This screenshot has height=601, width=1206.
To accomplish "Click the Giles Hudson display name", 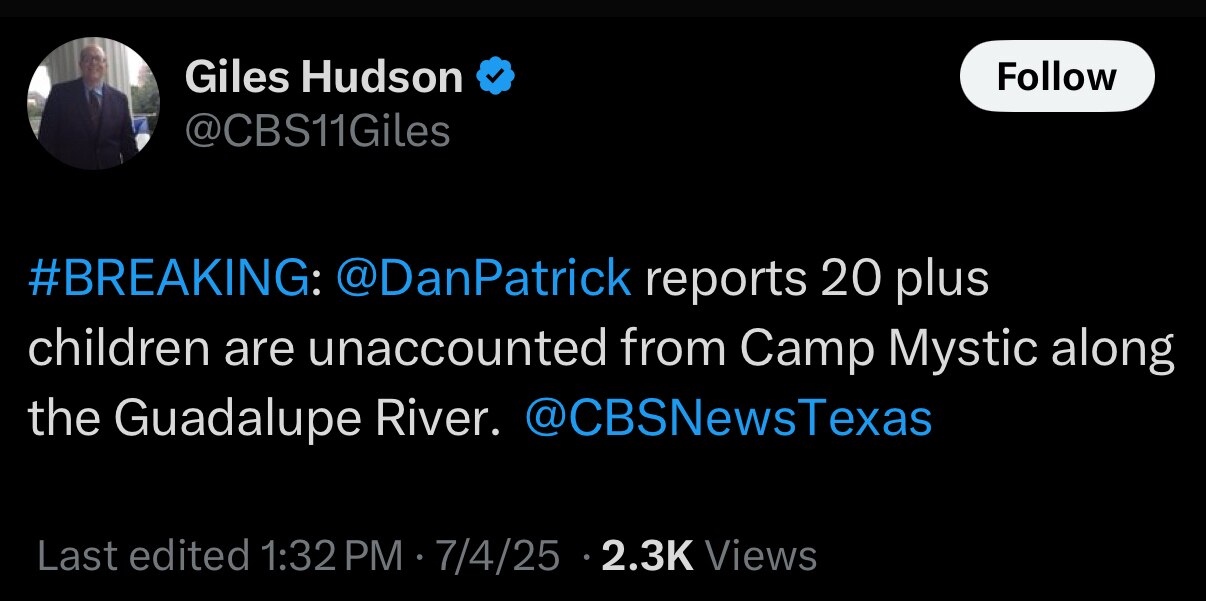I will (327, 75).
